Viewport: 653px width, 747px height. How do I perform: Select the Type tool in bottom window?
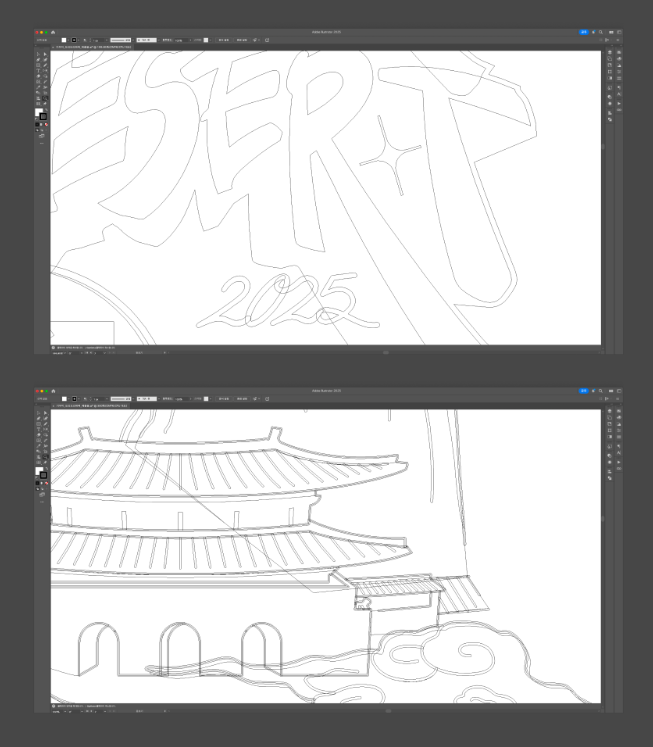tap(38, 428)
